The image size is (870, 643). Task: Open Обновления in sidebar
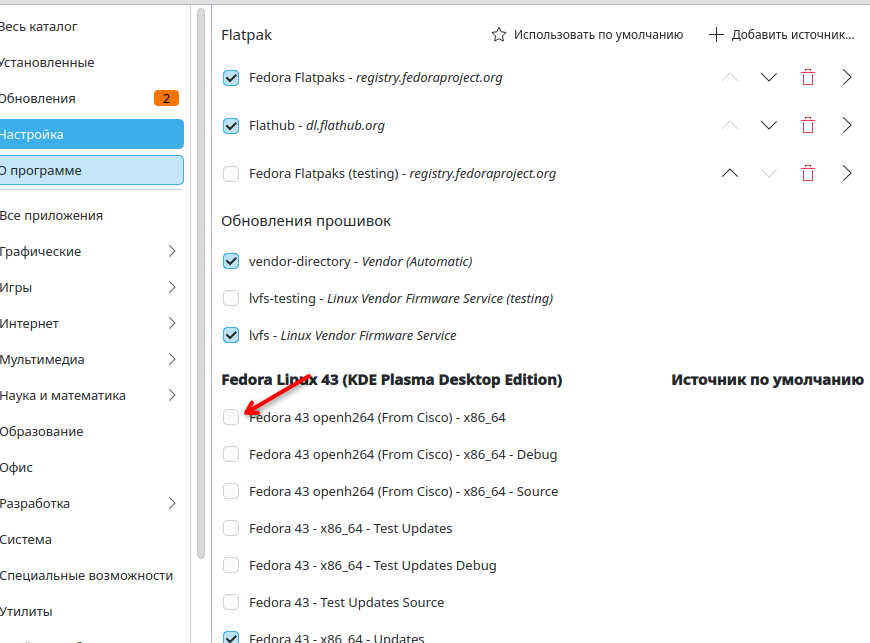pyautogui.click(x=92, y=99)
